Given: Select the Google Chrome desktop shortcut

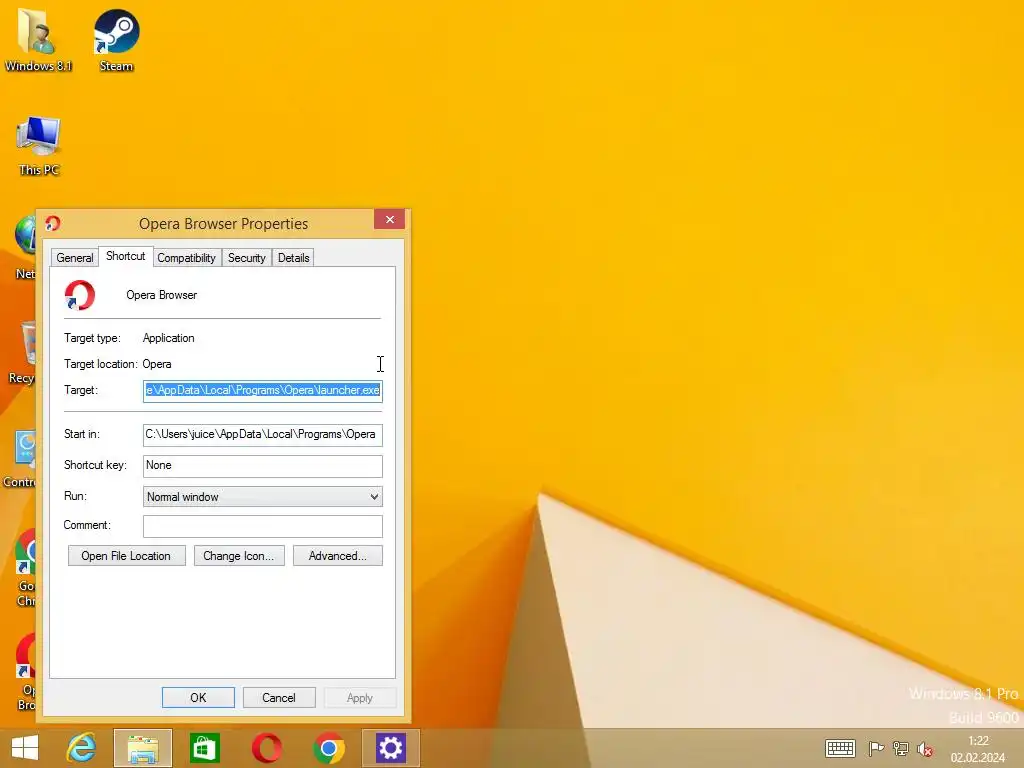Looking at the screenshot, I should tap(27, 567).
